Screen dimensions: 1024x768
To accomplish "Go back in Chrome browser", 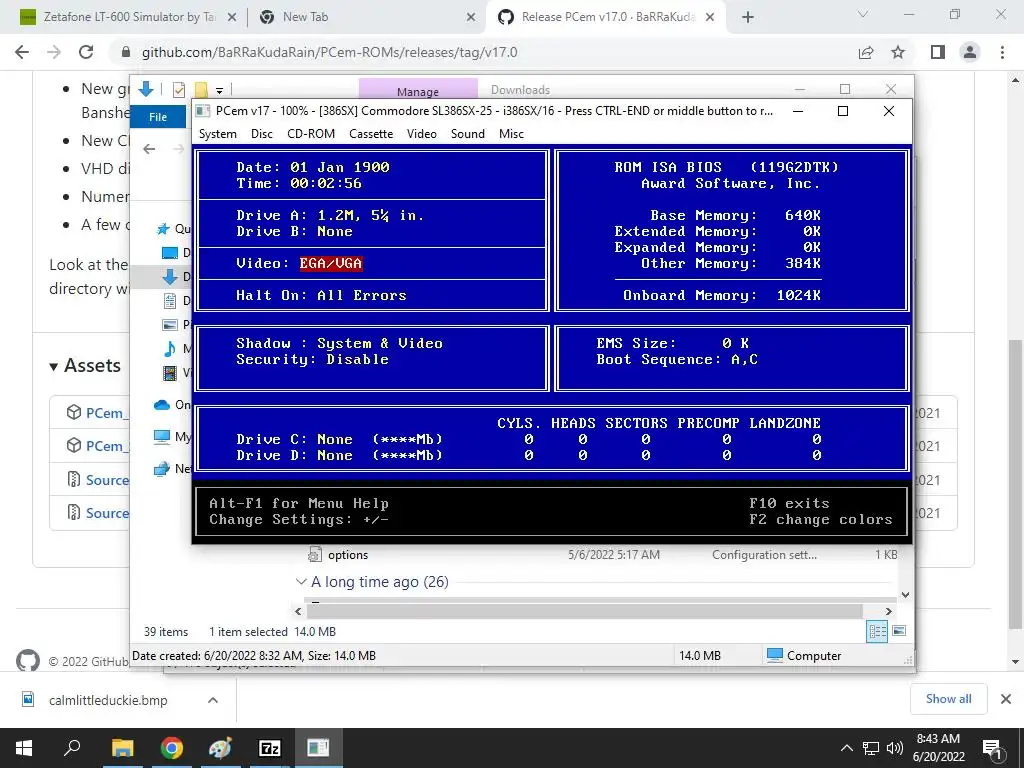I will 22,52.
